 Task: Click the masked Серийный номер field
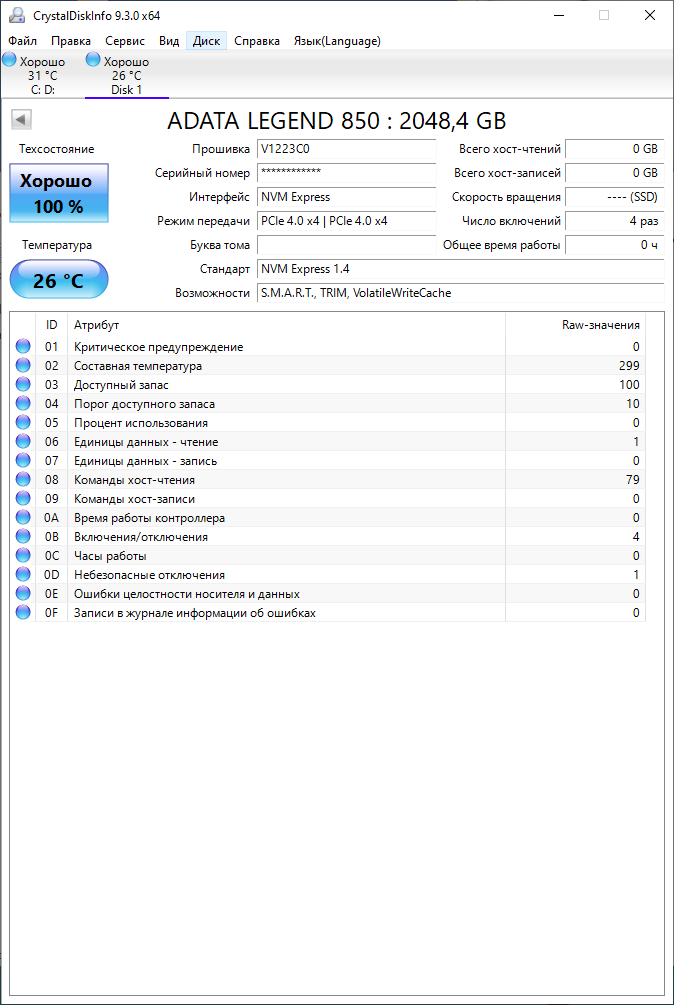pos(347,173)
